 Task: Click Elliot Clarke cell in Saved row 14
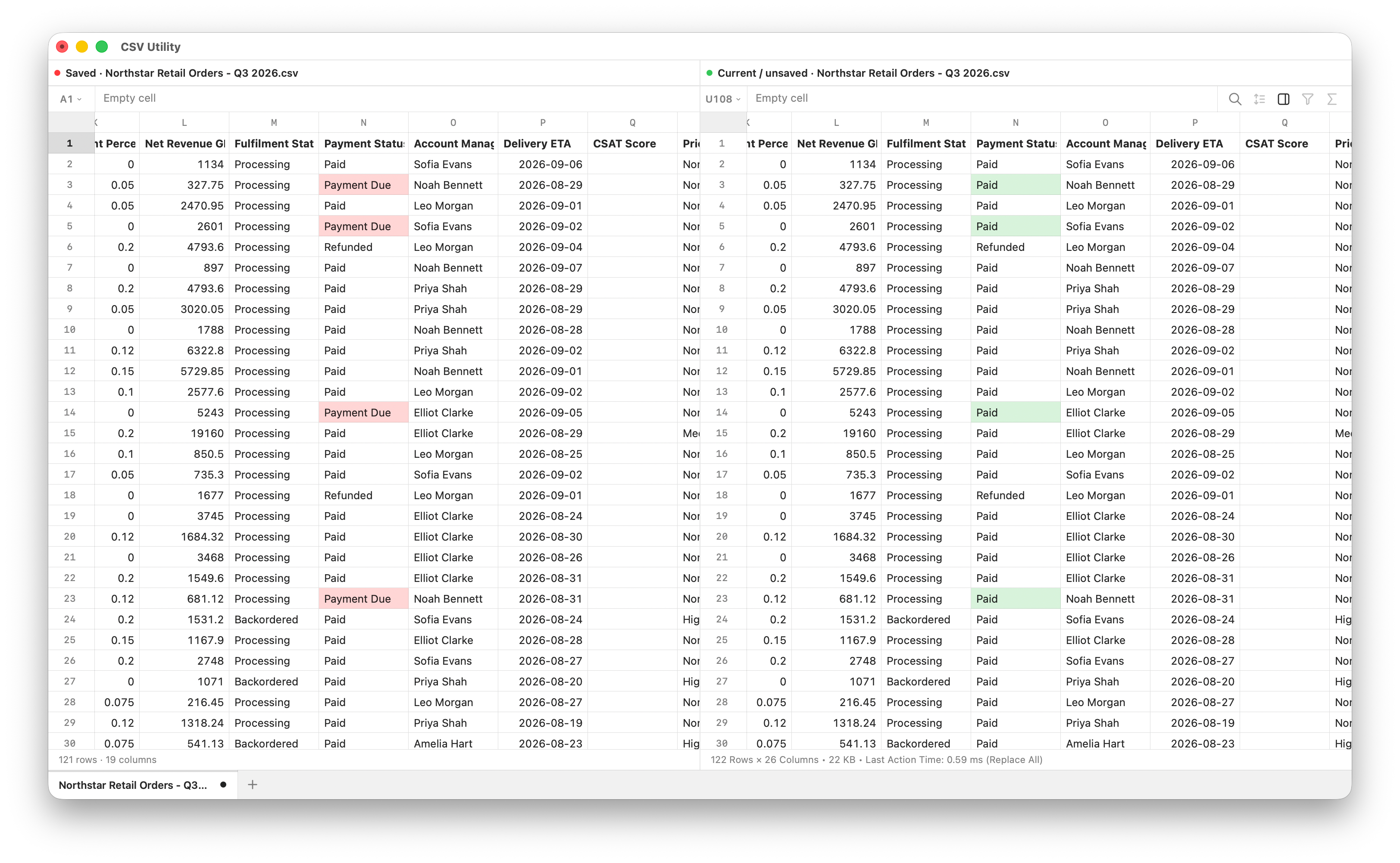(x=453, y=412)
